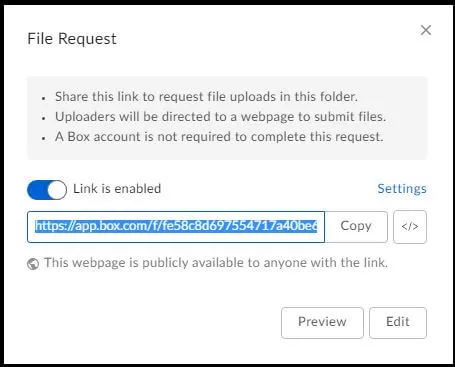Click the globe icon beside public notice
Viewport: 455px width, 367px height.
(x=33, y=264)
